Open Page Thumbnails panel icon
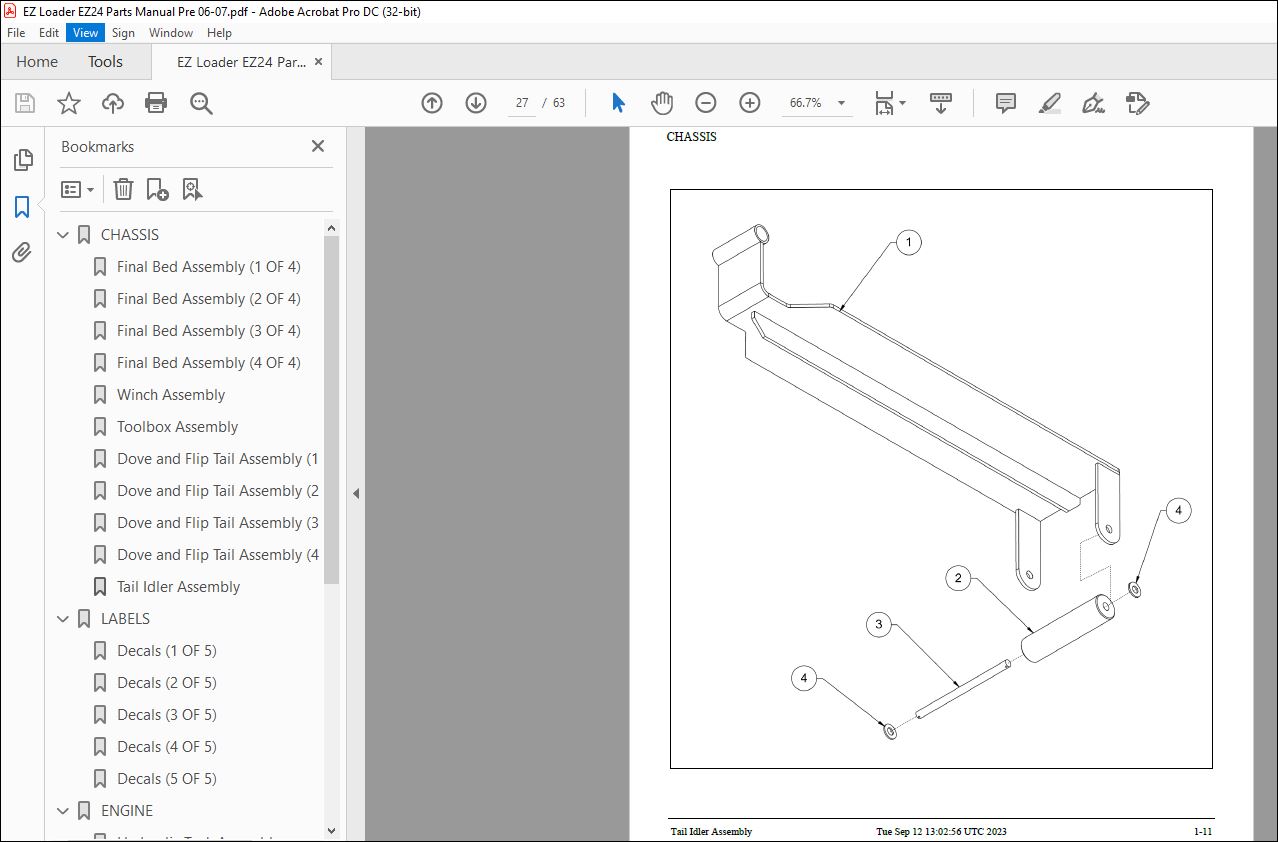The width and height of the screenshot is (1278, 842). (21, 160)
